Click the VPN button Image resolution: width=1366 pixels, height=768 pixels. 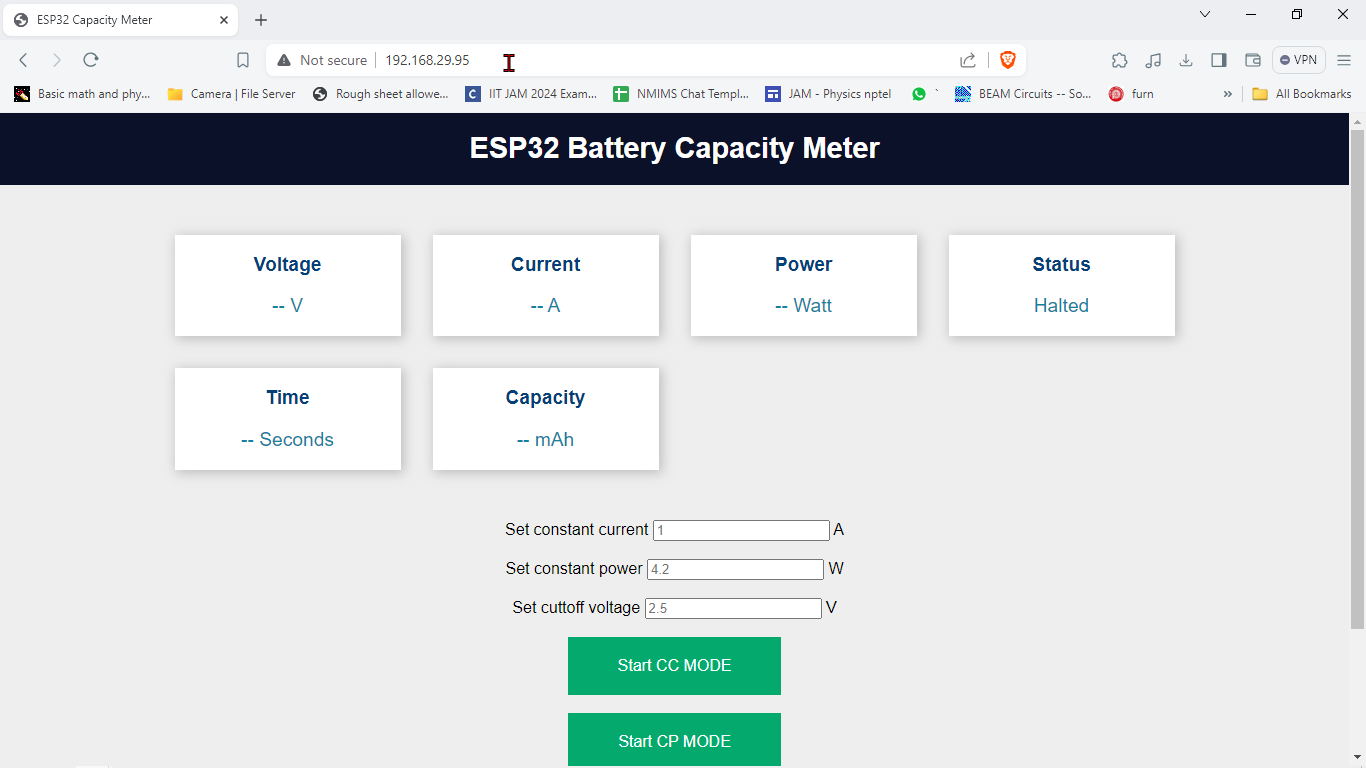point(1298,60)
